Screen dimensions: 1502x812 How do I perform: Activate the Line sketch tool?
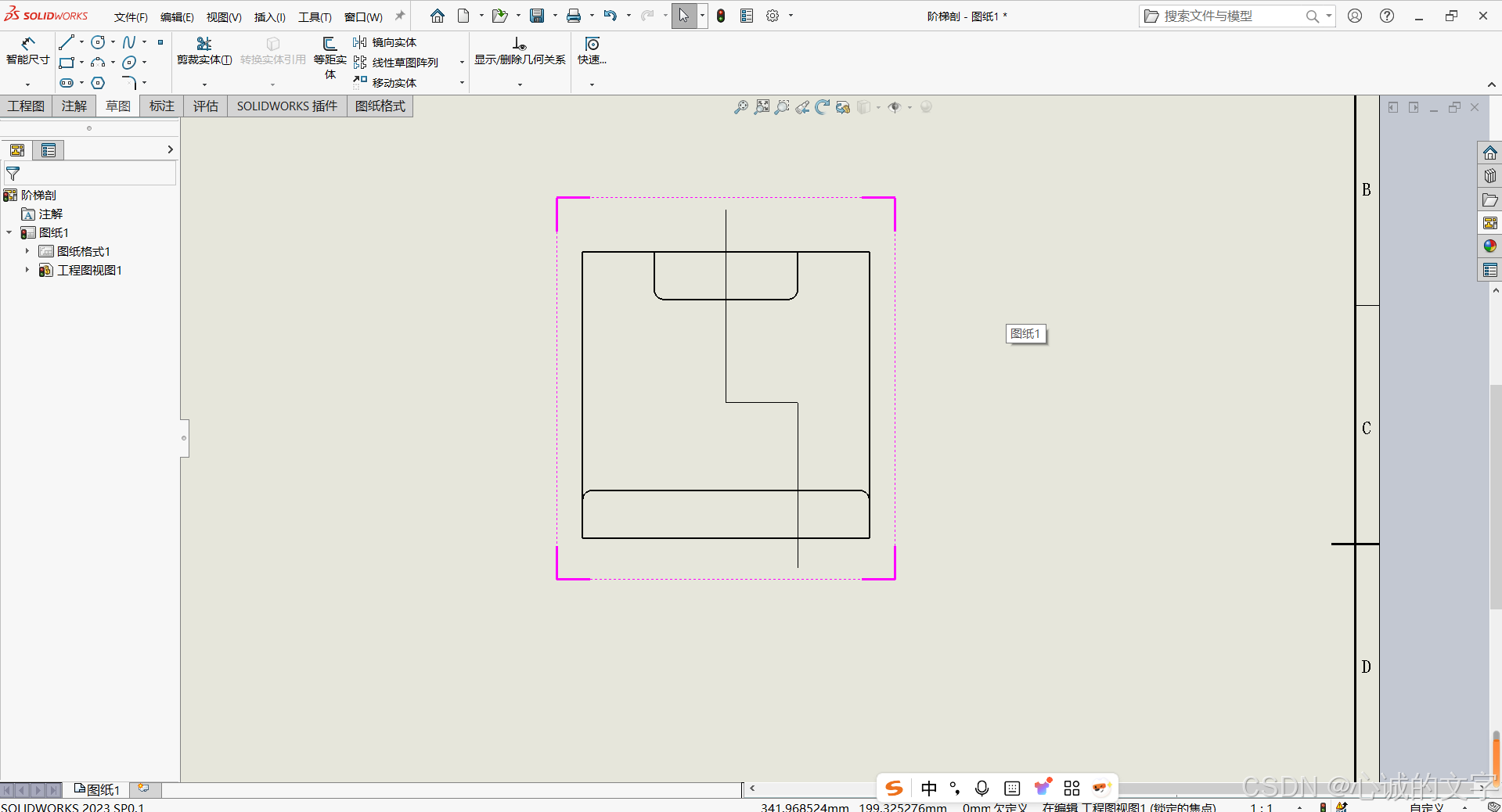click(67, 42)
